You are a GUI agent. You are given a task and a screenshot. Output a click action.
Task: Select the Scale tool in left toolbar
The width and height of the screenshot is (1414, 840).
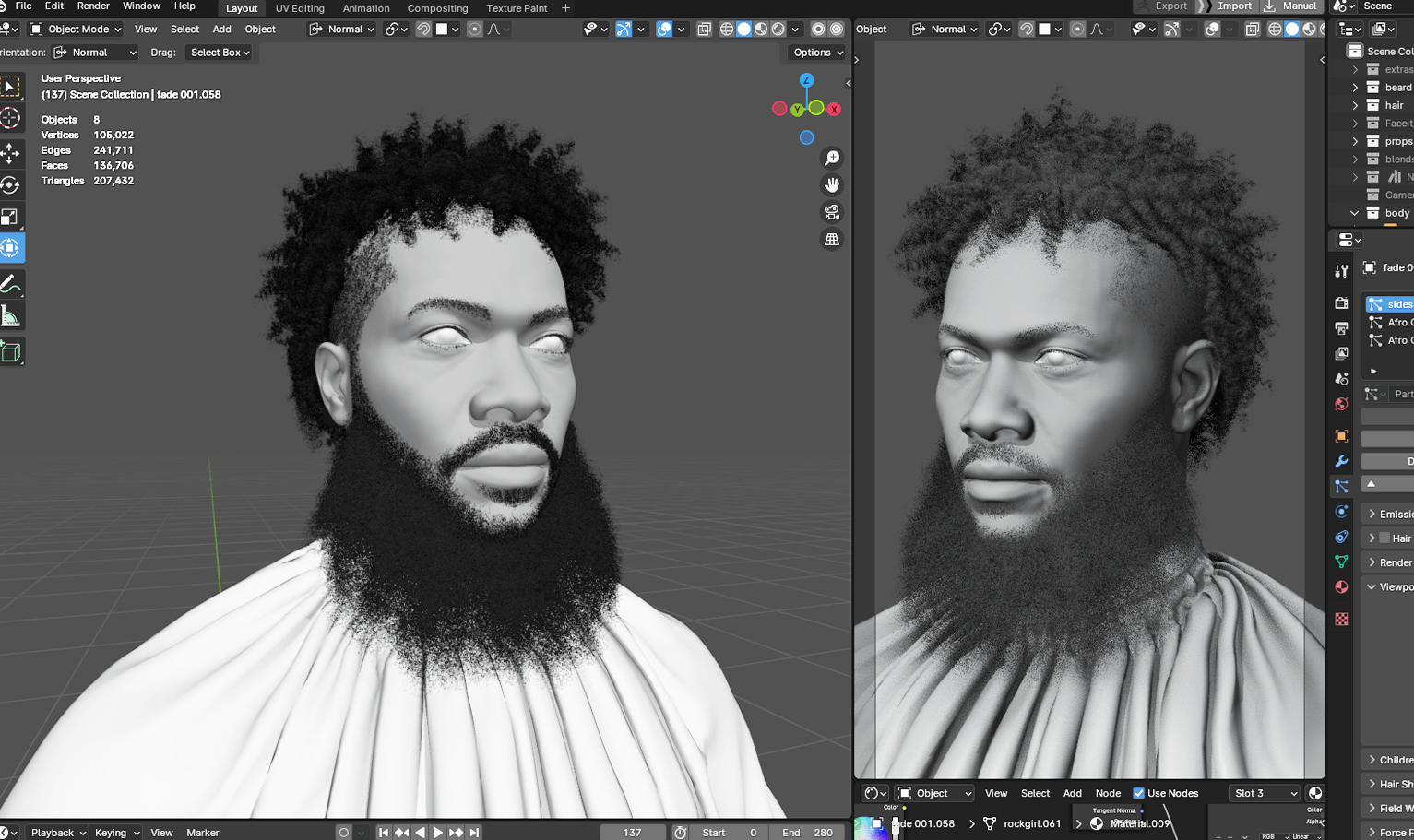(x=10, y=217)
